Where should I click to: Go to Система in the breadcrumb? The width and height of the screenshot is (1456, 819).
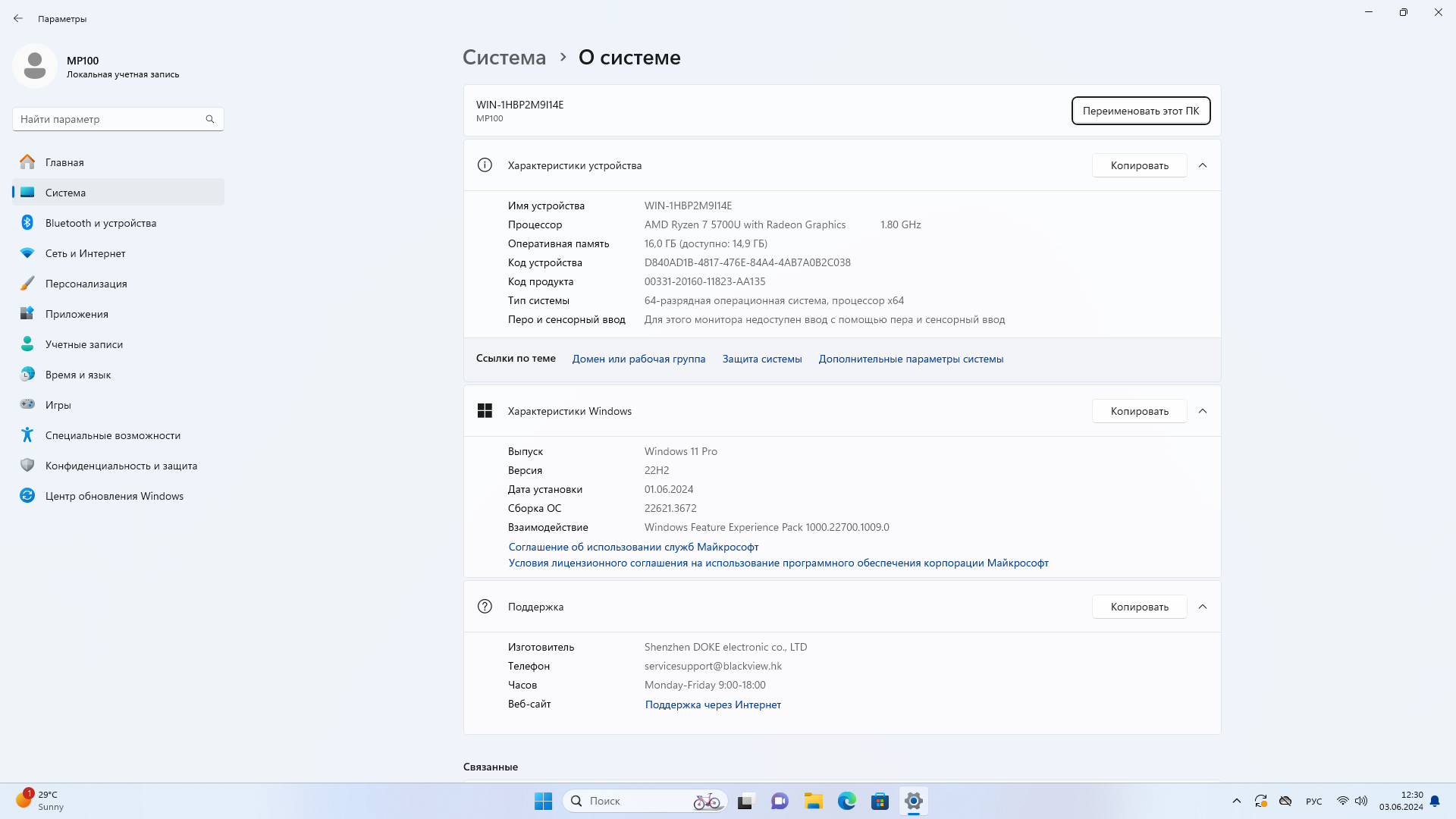point(504,58)
